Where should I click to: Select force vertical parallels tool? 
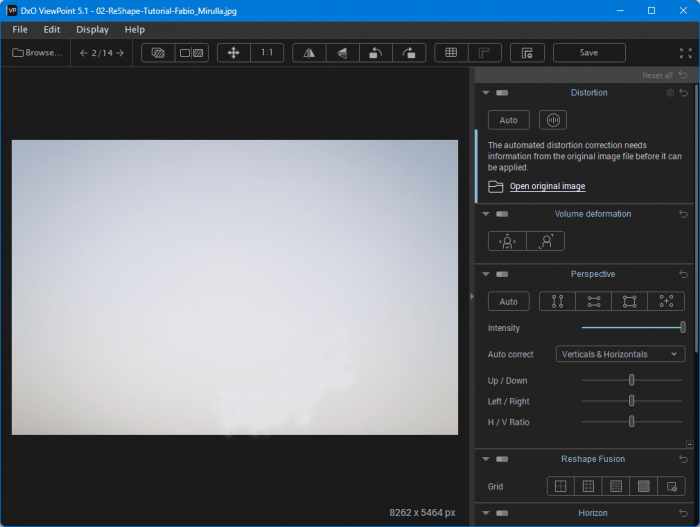click(558, 301)
